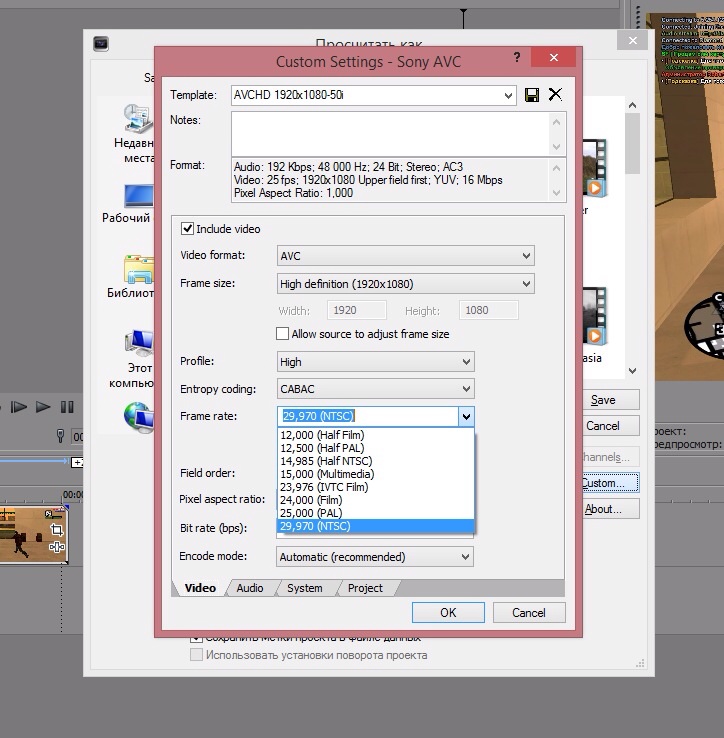Open Event Pan/Crop on the timeline clip
Image resolution: width=724 pixels, height=738 pixels.
57,530
